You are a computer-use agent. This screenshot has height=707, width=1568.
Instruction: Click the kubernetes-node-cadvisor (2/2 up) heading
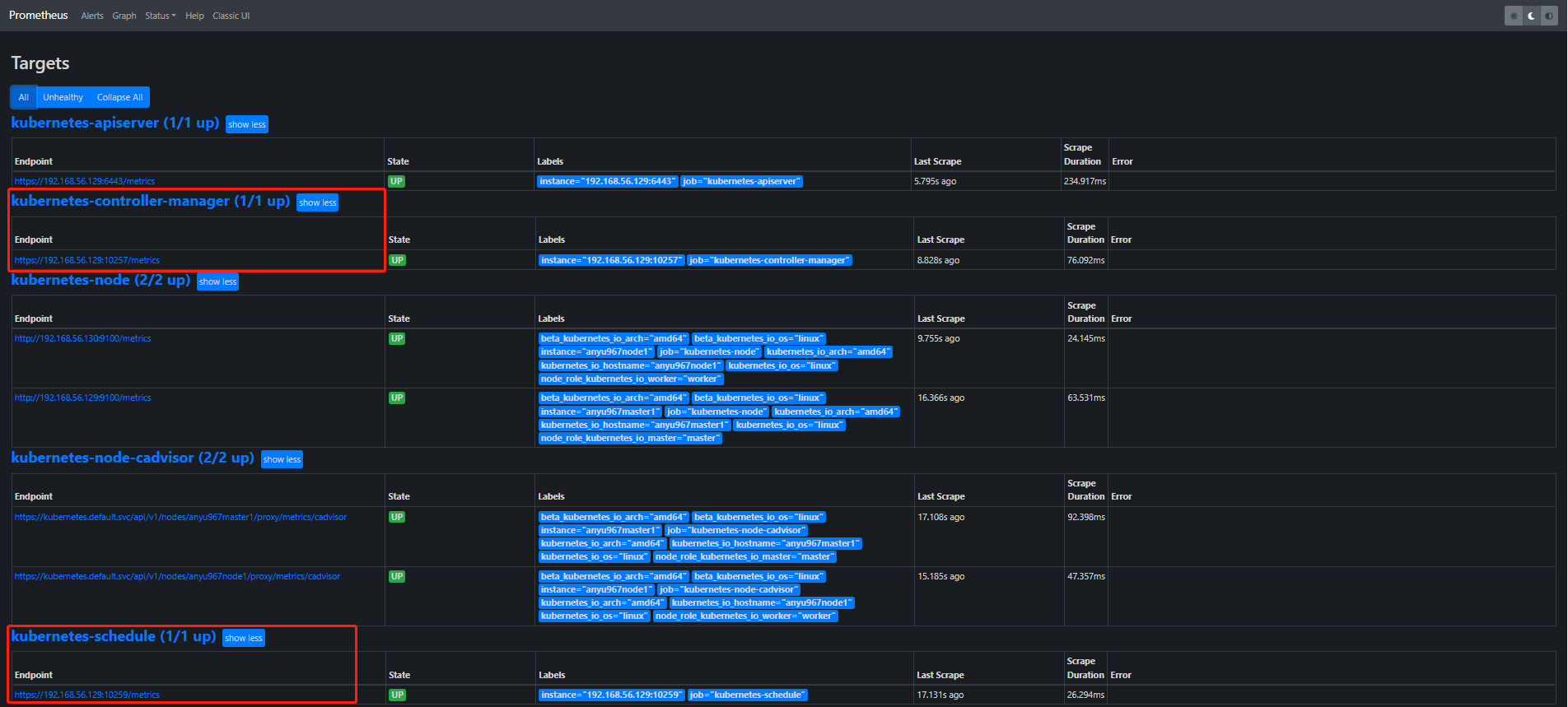tap(133, 458)
